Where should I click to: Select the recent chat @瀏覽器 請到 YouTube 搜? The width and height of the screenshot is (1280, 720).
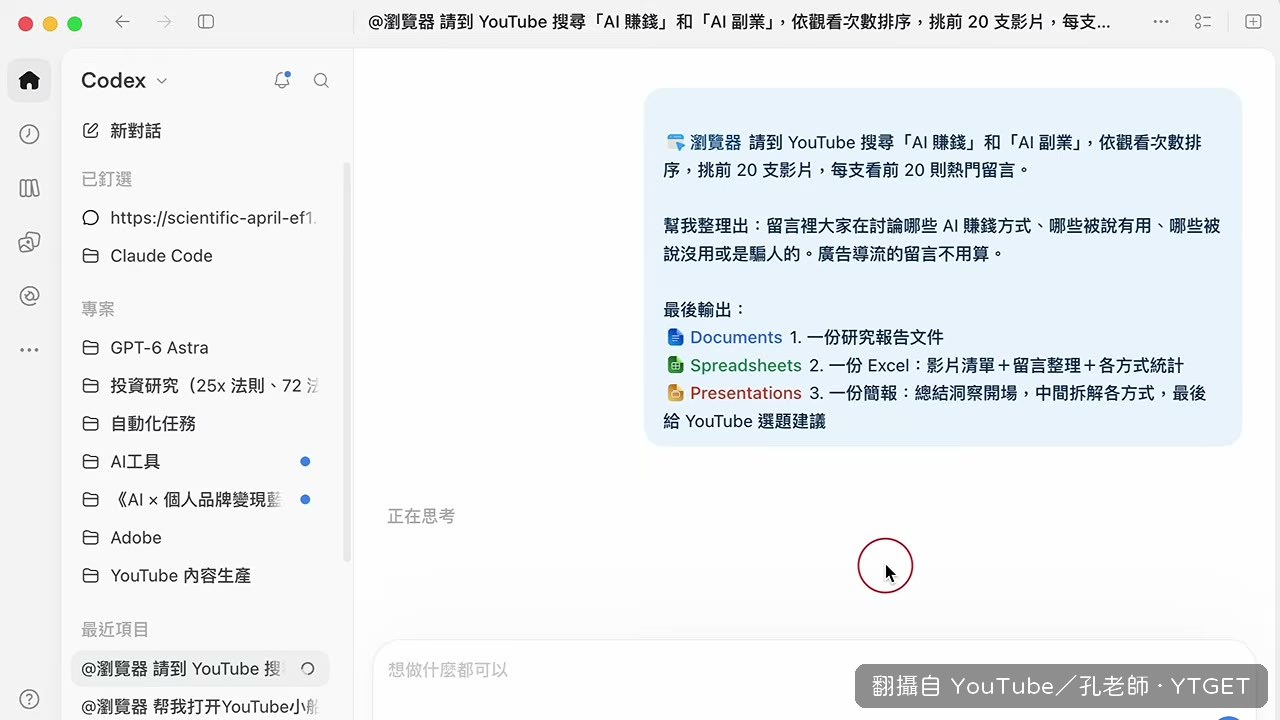pos(201,669)
